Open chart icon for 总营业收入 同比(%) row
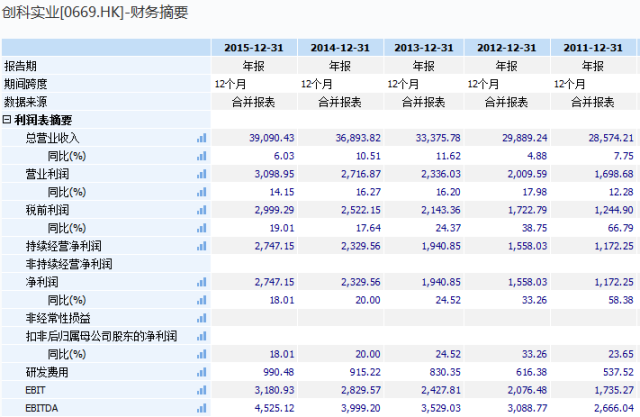The height and width of the screenshot is (417, 640). click(x=202, y=156)
